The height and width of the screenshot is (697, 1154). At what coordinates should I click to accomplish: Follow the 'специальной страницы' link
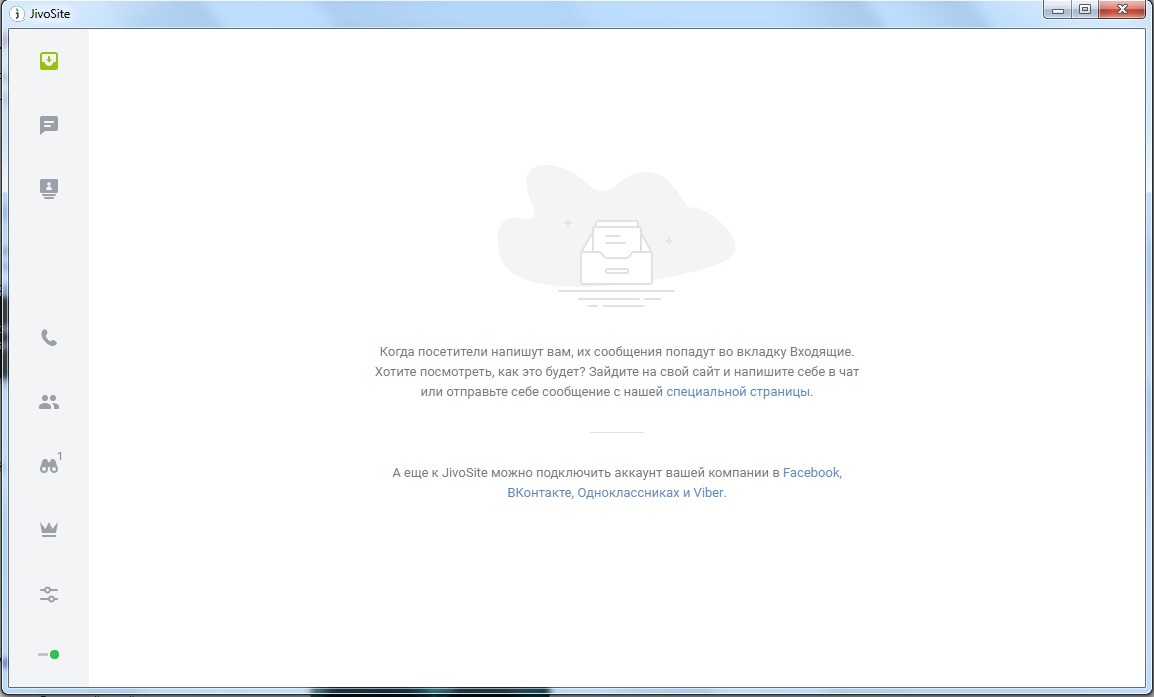pos(737,392)
